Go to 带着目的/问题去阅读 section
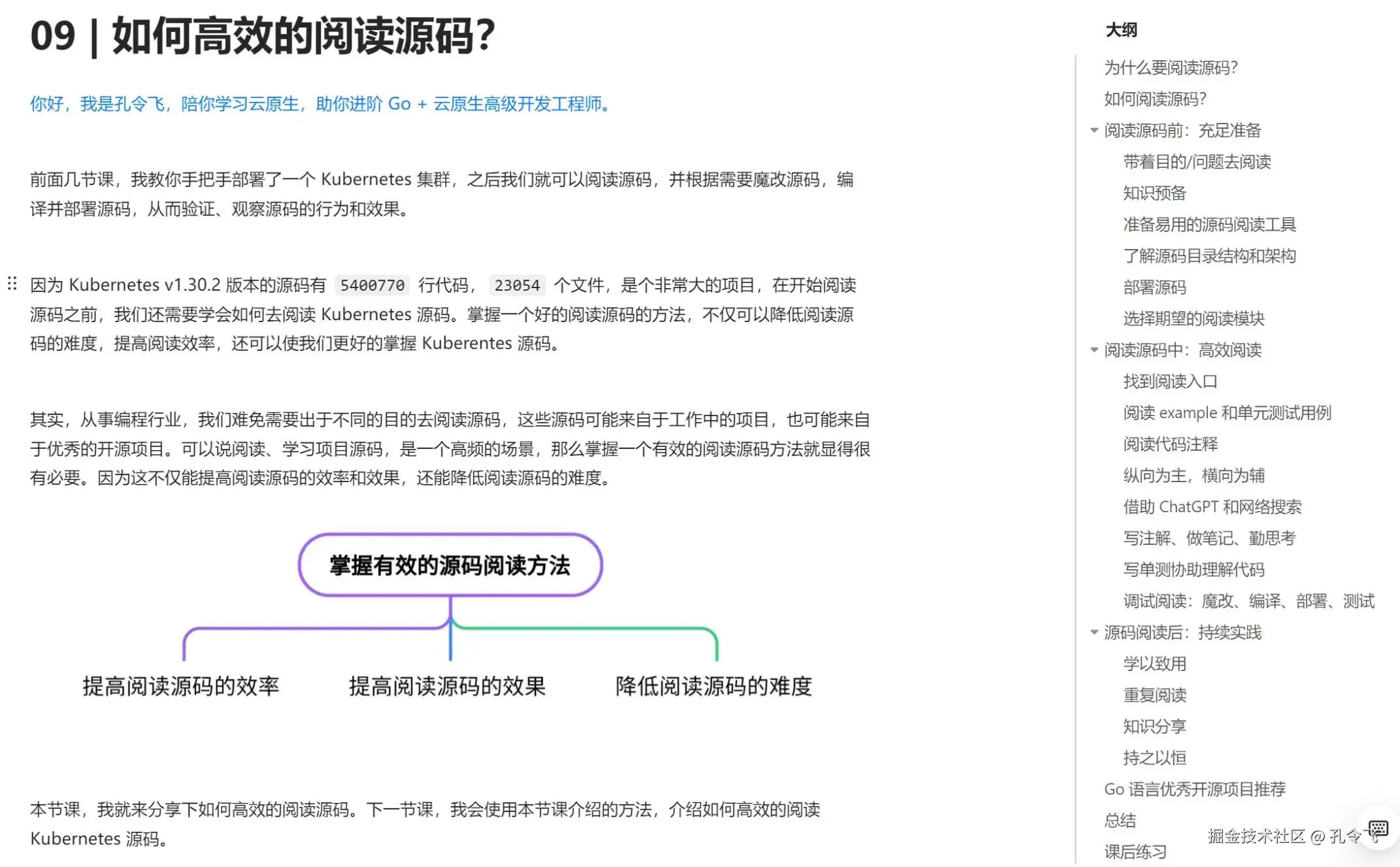This screenshot has height=867, width=1400. [1197, 161]
